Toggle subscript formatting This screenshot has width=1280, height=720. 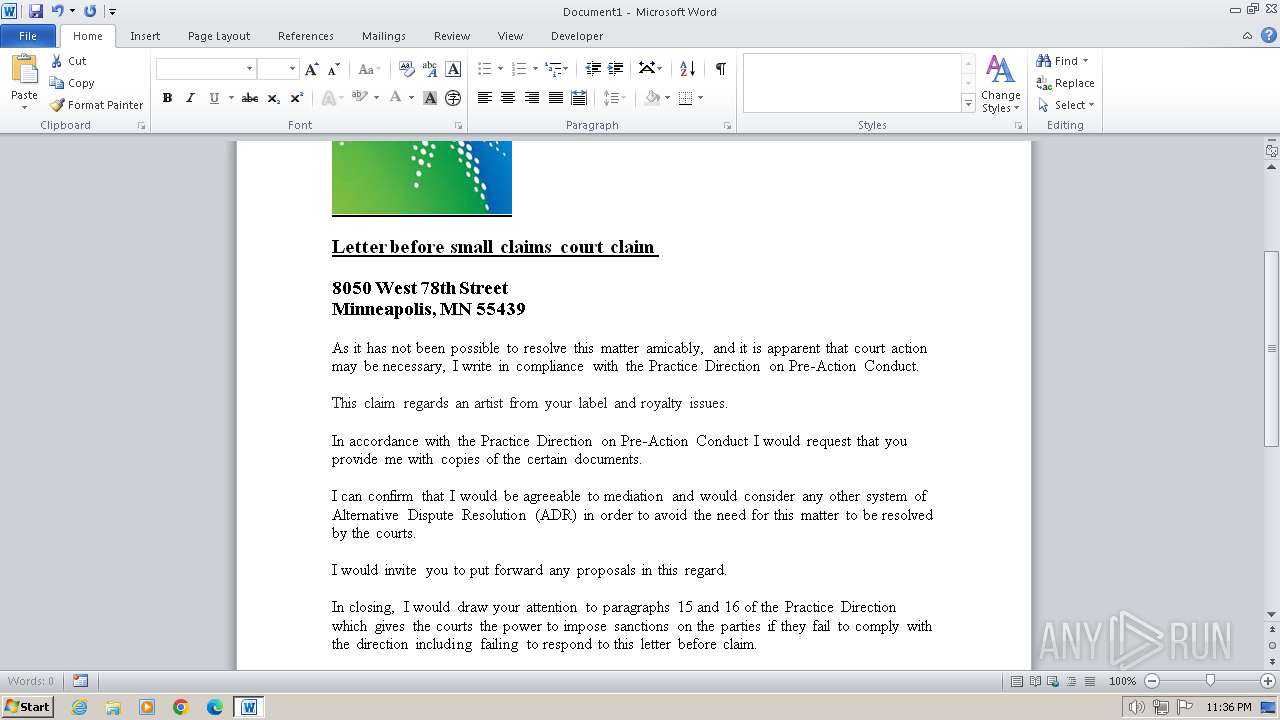pyautogui.click(x=274, y=98)
